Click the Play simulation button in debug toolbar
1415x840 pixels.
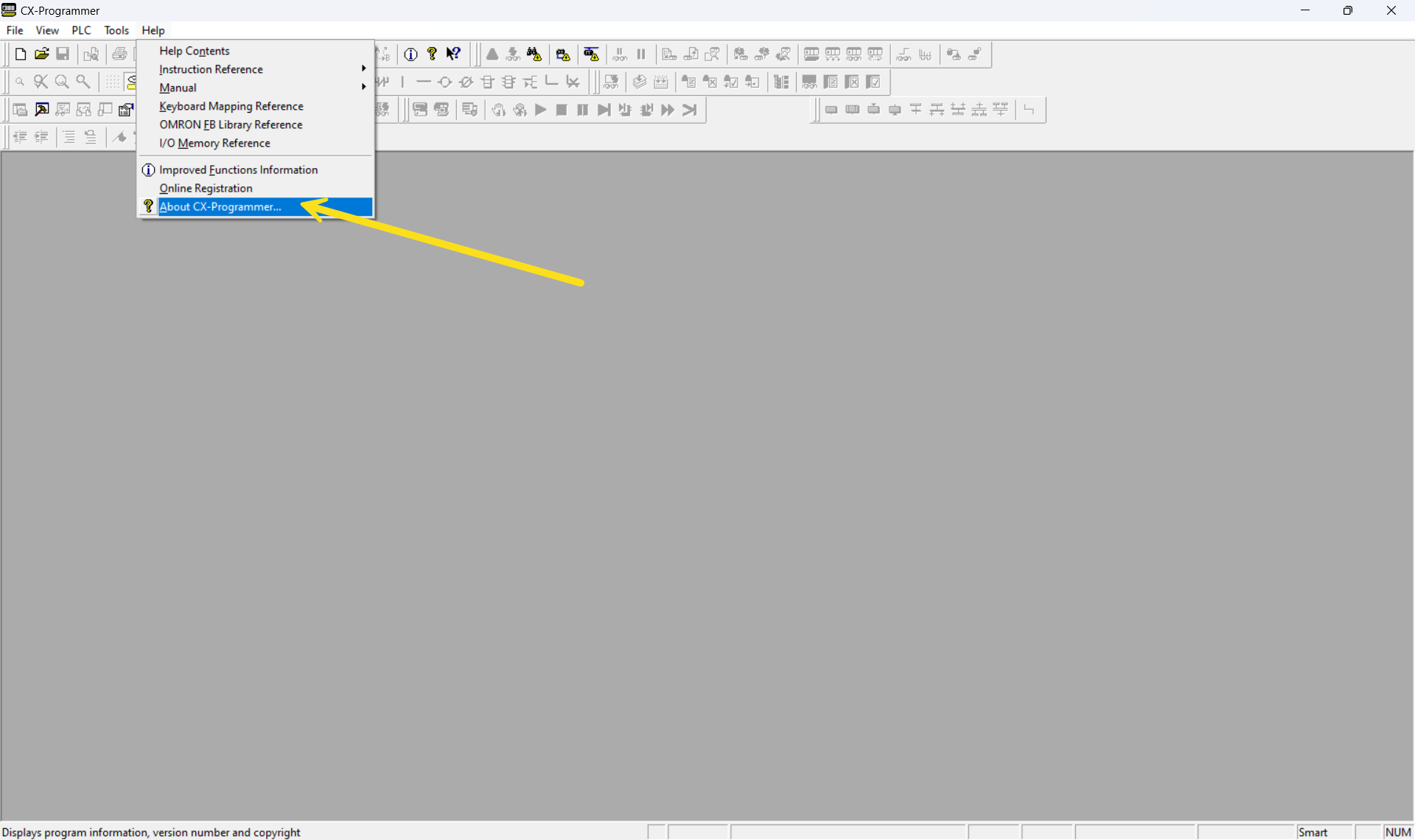tap(540, 110)
